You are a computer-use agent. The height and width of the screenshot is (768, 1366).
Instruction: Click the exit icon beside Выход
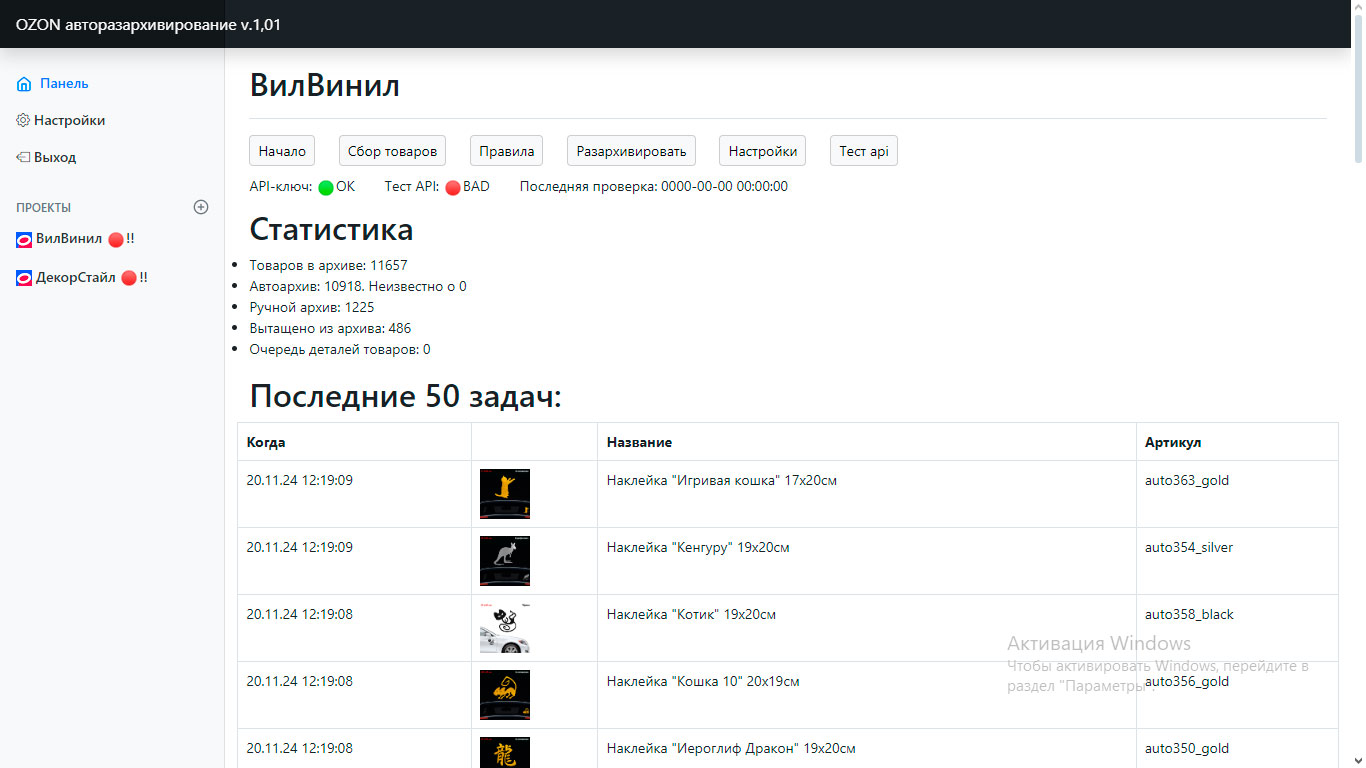[x=23, y=157]
